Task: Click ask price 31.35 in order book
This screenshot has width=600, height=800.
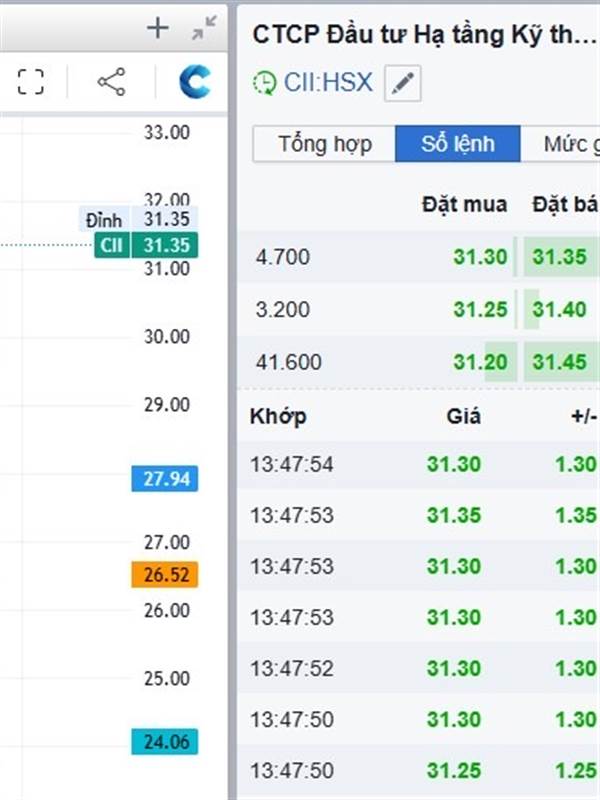Action: 559,257
